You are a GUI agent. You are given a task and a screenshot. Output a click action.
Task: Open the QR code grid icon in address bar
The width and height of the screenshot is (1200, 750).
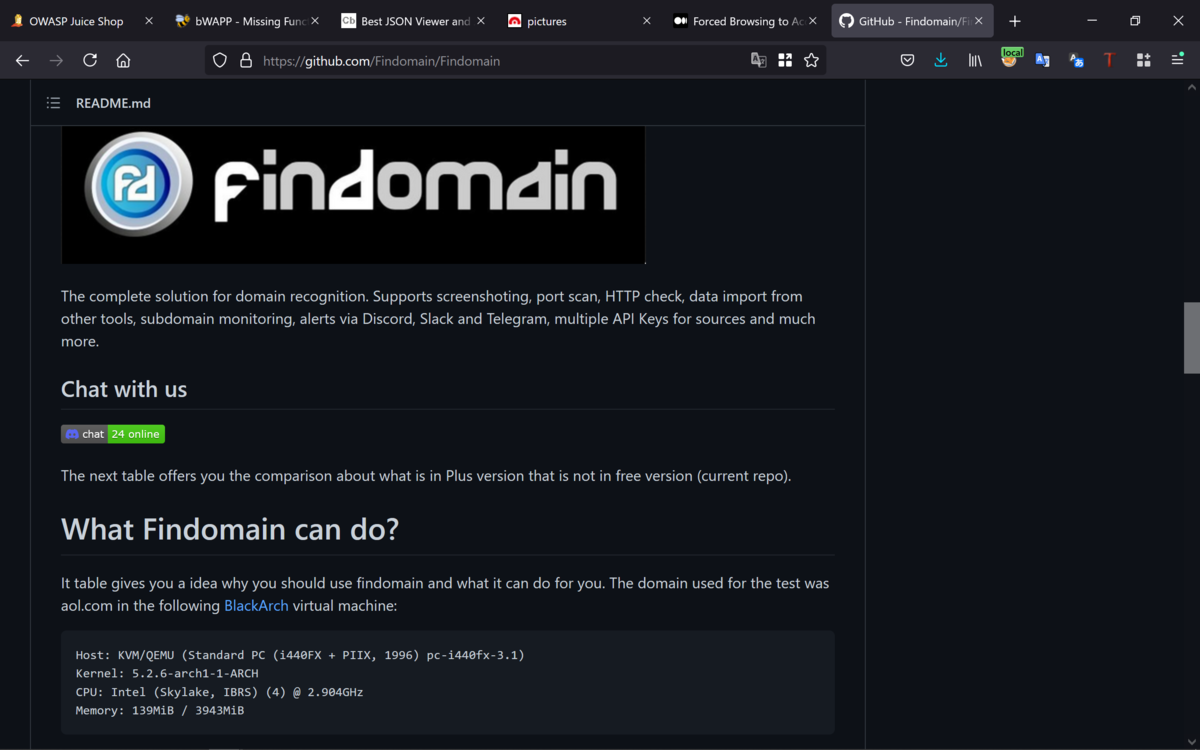[785, 61]
